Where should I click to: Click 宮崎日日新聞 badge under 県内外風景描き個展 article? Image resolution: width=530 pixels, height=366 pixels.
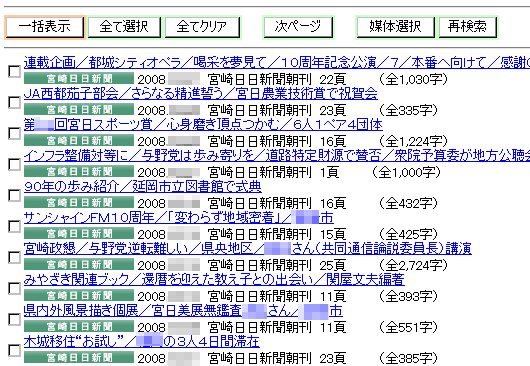[79, 327]
